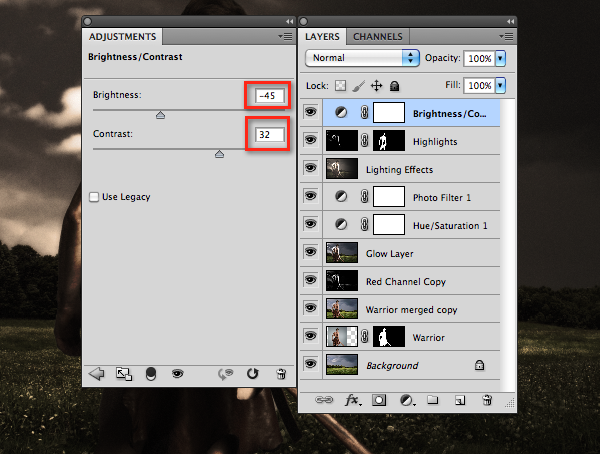Select the Adjustments tab
Viewport: 600px width, 454px height.
pos(122,37)
